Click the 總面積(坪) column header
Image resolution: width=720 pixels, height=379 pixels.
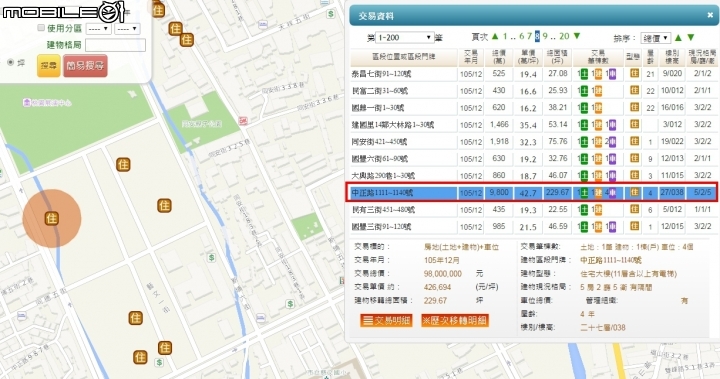point(557,57)
